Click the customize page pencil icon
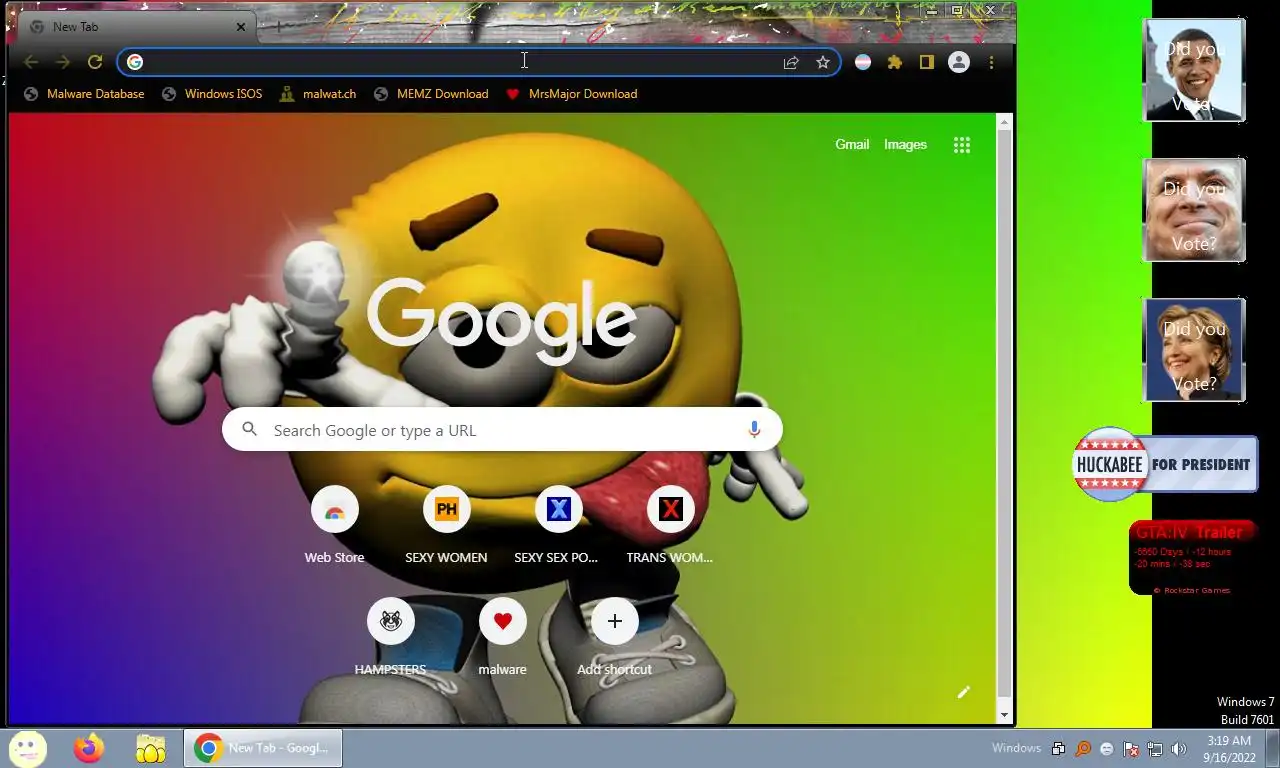The width and height of the screenshot is (1280, 768). pos(964,692)
